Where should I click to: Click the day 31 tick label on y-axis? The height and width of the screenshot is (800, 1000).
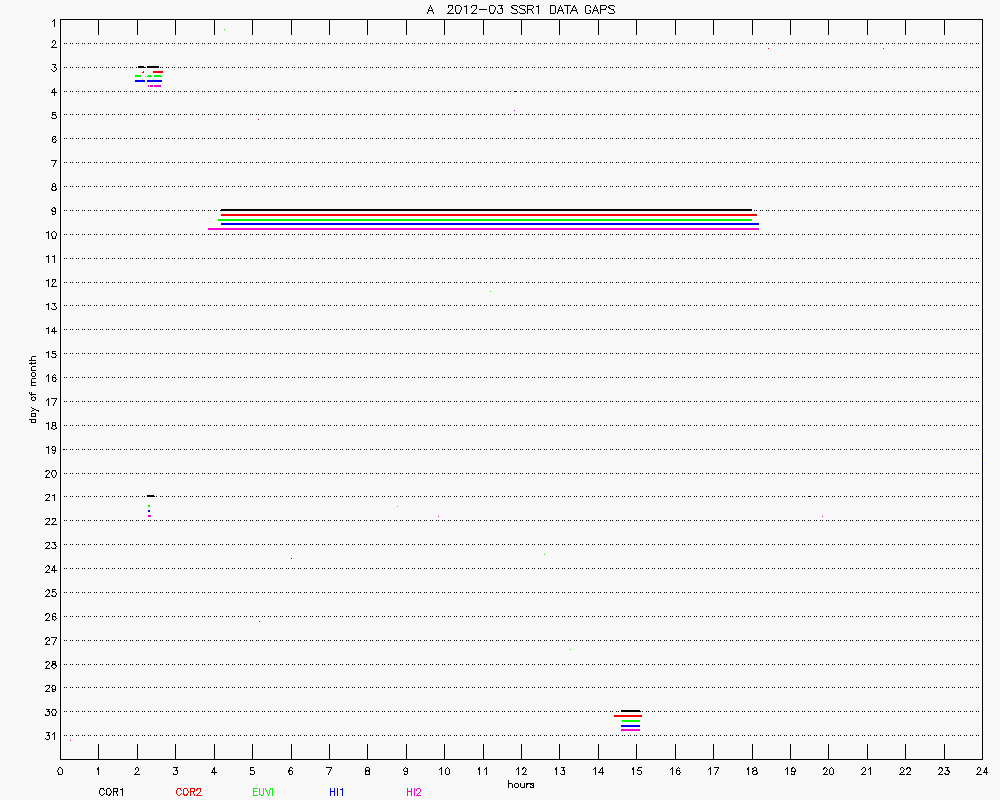pyautogui.click(x=49, y=736)
